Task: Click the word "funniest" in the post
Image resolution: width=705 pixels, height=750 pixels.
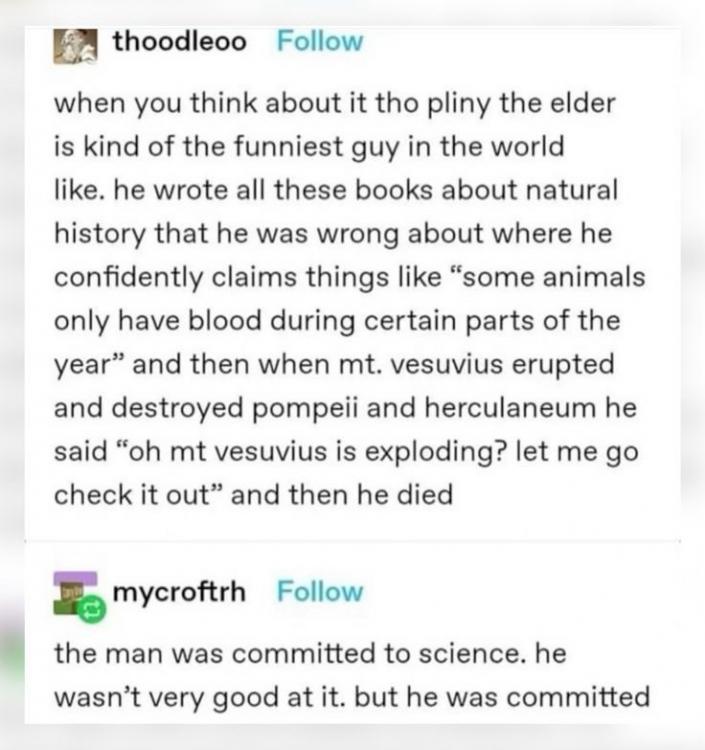Action: pos(288,146)
